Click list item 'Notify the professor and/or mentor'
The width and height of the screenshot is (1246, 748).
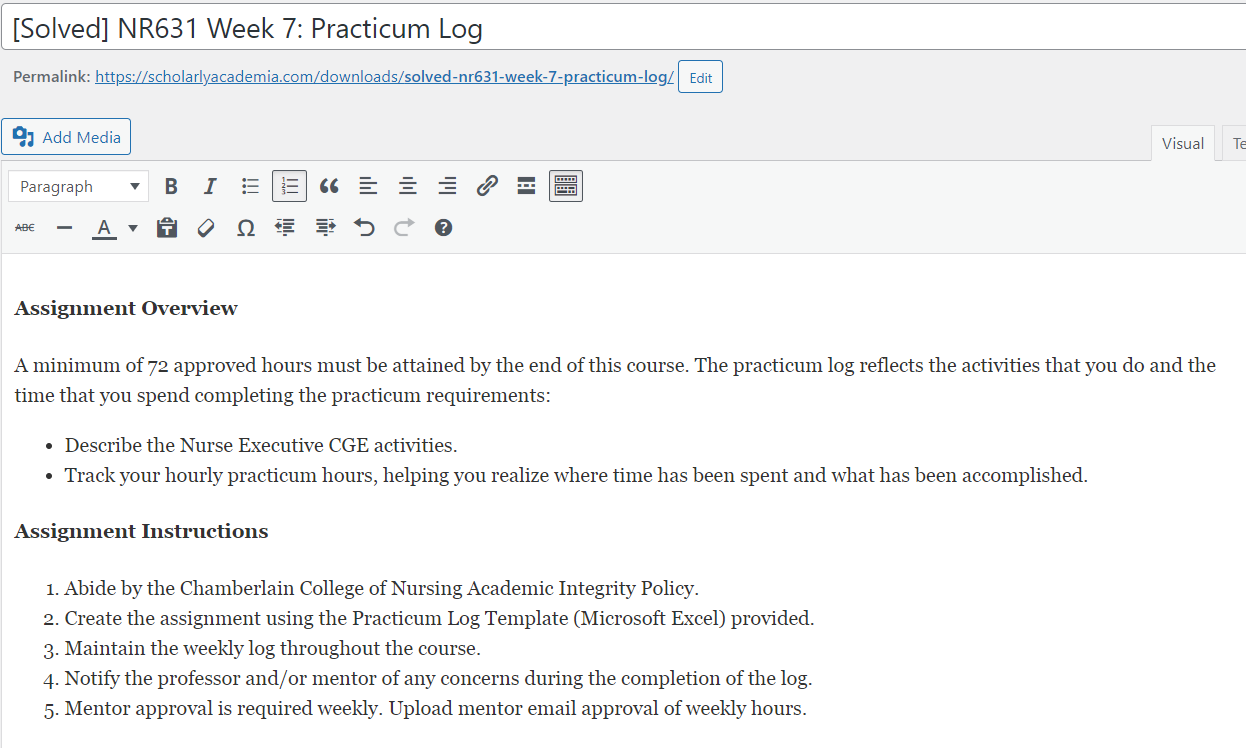click(x=439, y=678)
